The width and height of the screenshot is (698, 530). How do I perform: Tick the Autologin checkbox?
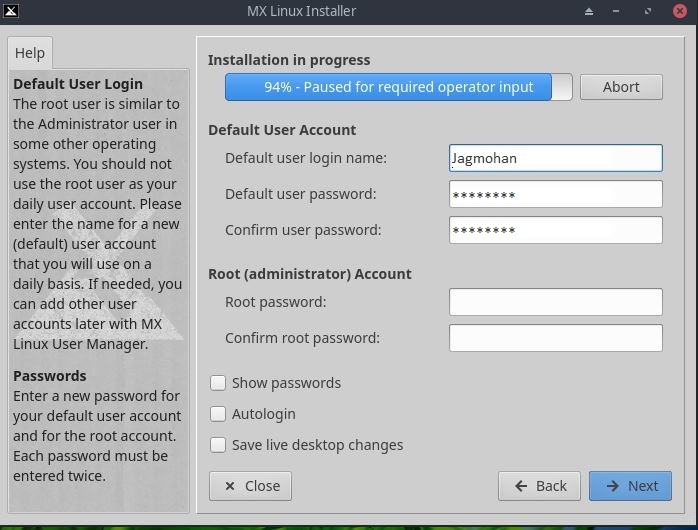pos(218,414)
